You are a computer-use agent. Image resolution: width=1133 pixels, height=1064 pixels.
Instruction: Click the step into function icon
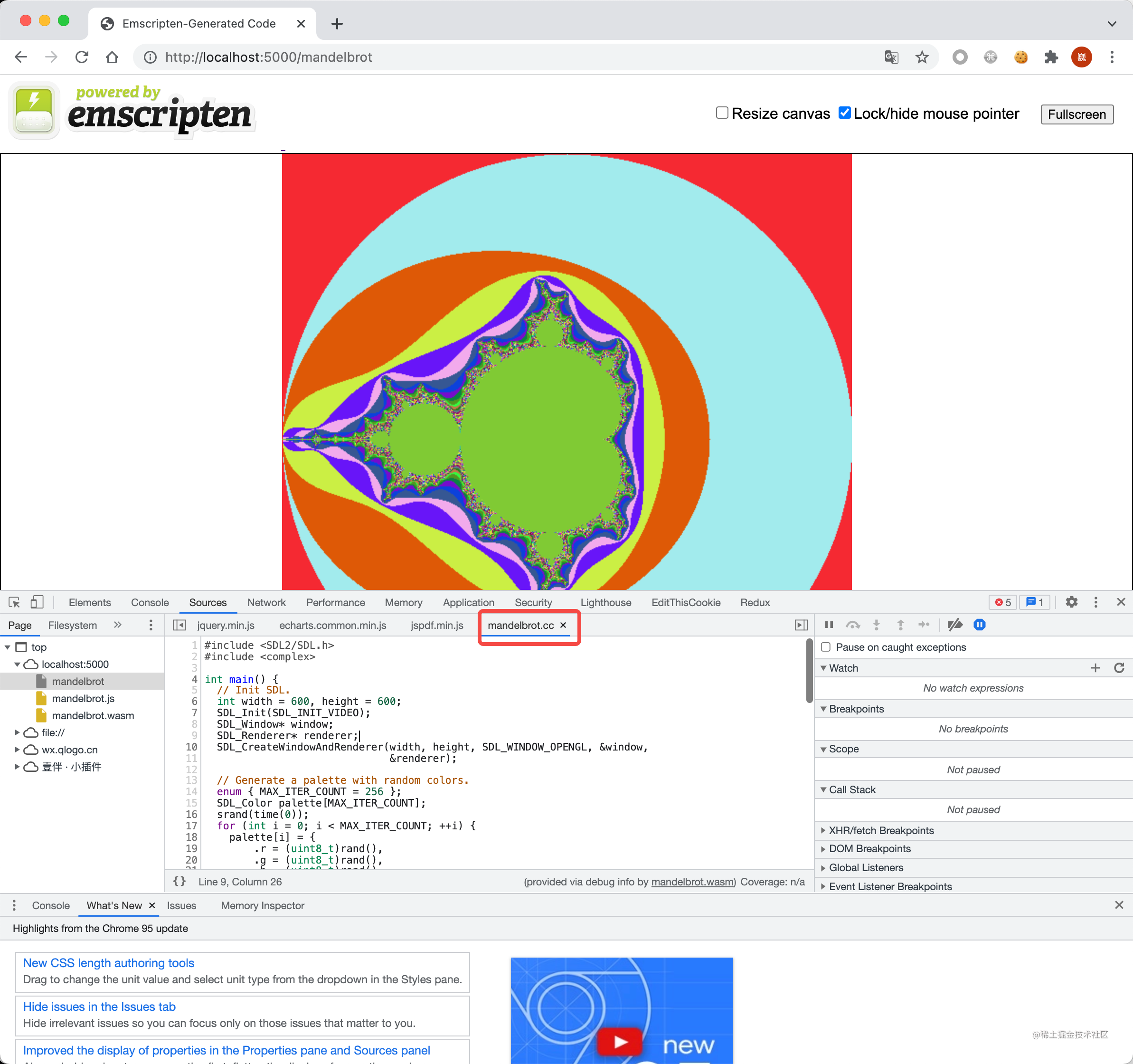pos(877,625)
